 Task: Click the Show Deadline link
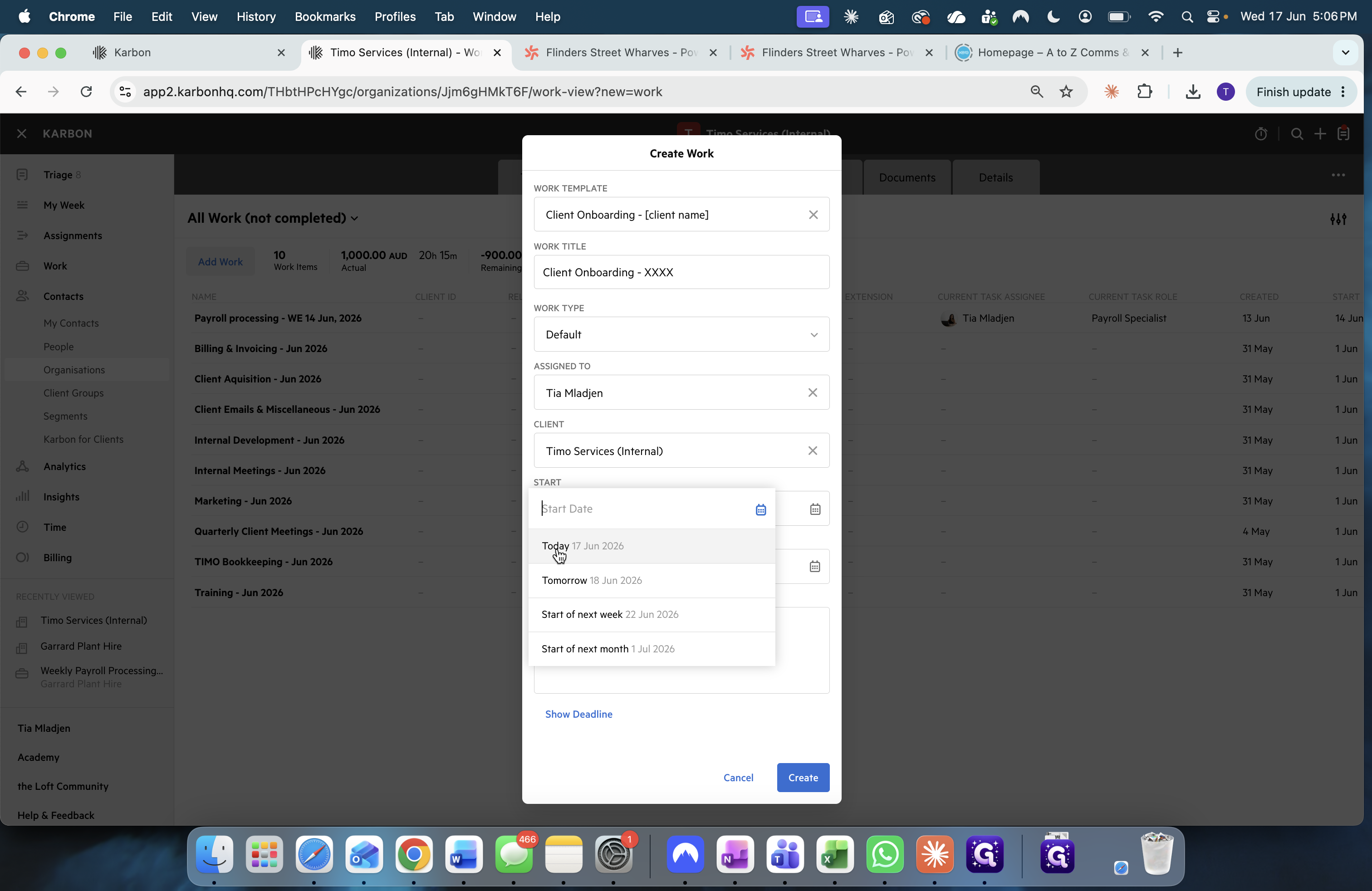tap(579, 714)
